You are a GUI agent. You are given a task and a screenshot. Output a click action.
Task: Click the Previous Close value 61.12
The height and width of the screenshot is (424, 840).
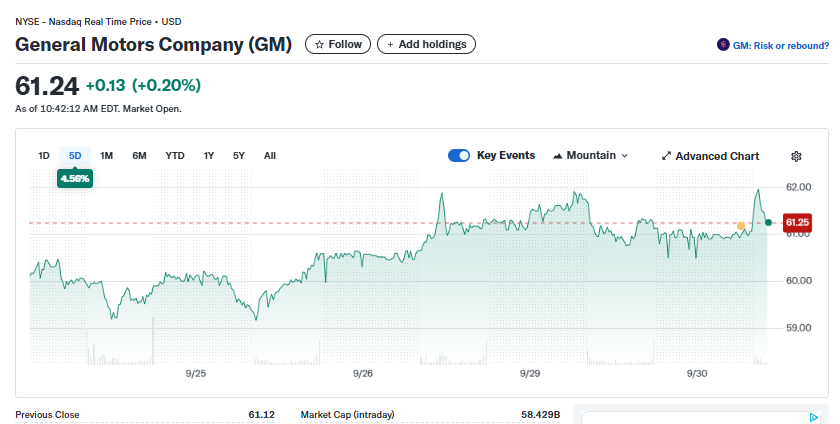[x=261, y=414]
